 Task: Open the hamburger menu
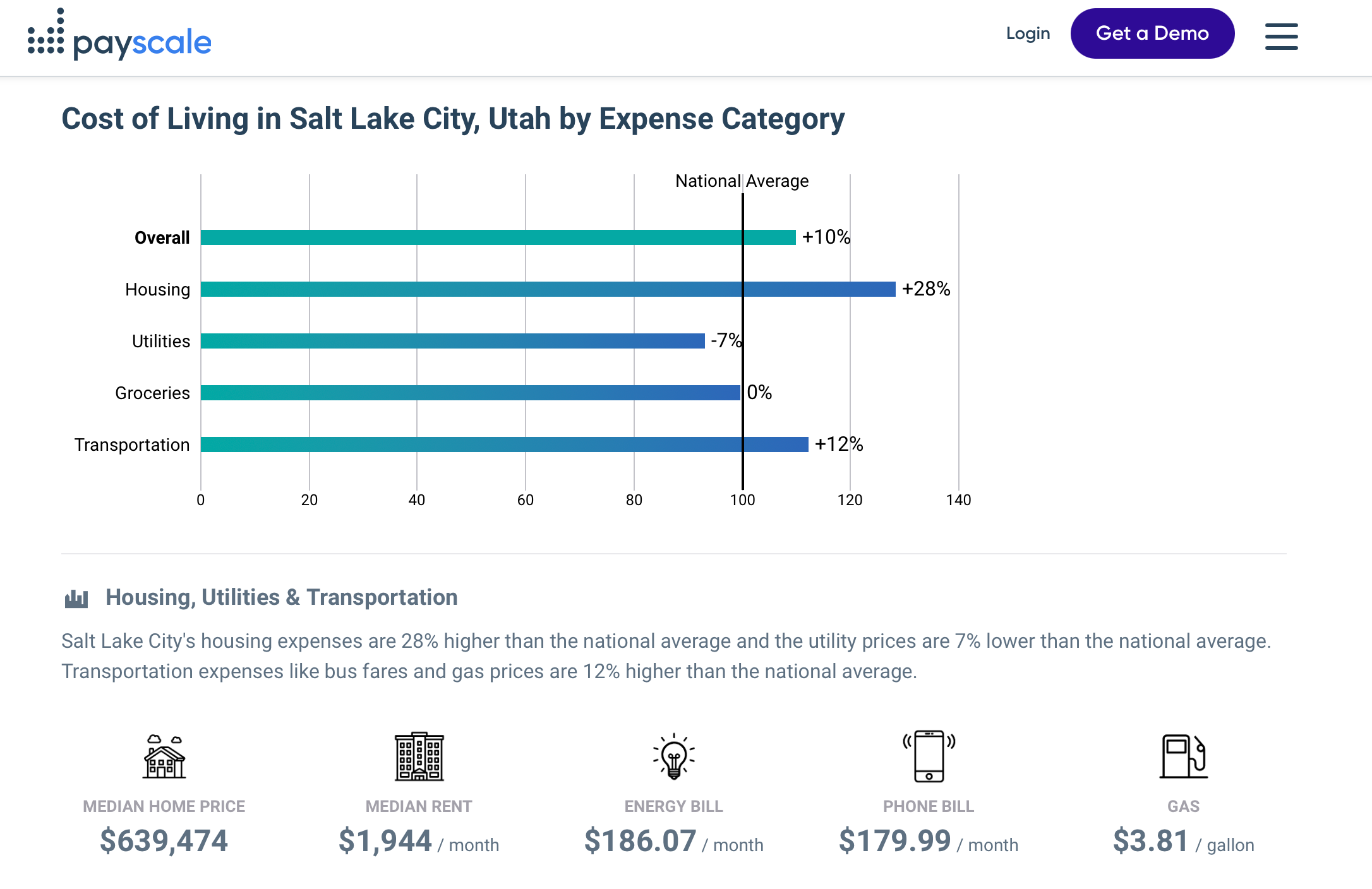(1280, 36)
